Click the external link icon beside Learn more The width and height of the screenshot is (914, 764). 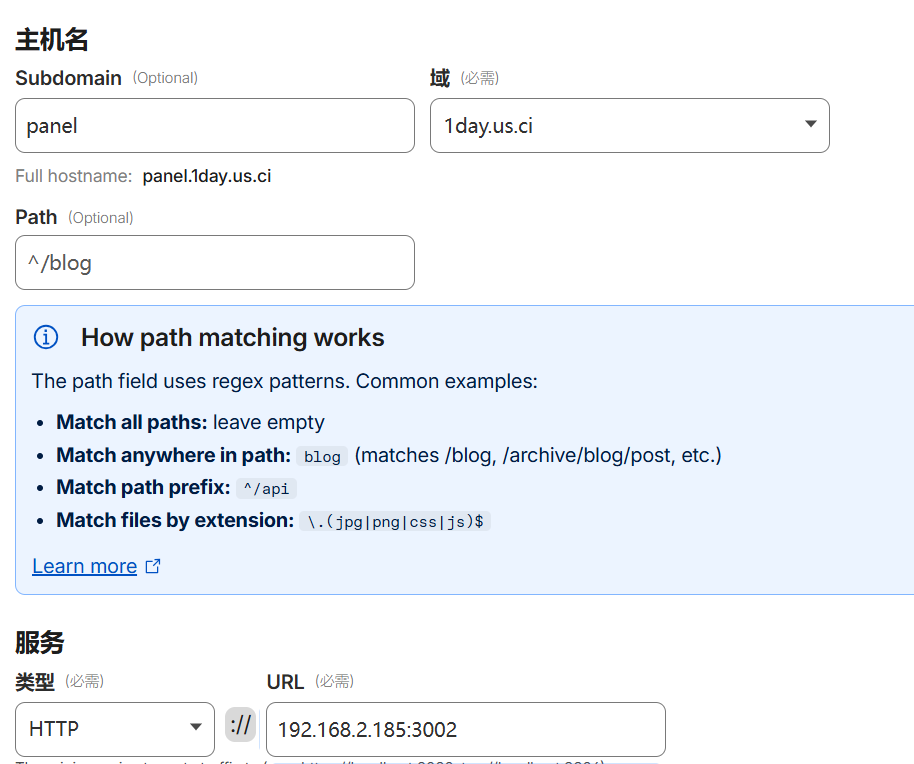click(153, 566)
